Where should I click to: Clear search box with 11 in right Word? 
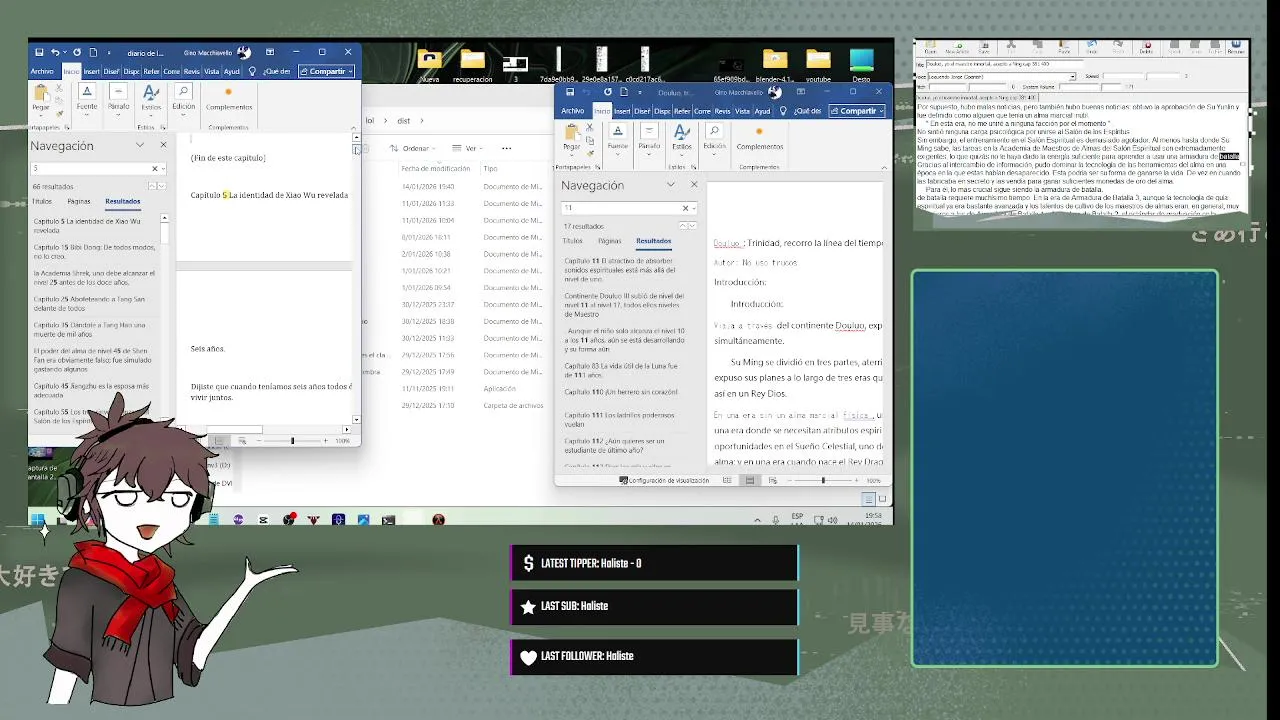click(x=685, y=208)
